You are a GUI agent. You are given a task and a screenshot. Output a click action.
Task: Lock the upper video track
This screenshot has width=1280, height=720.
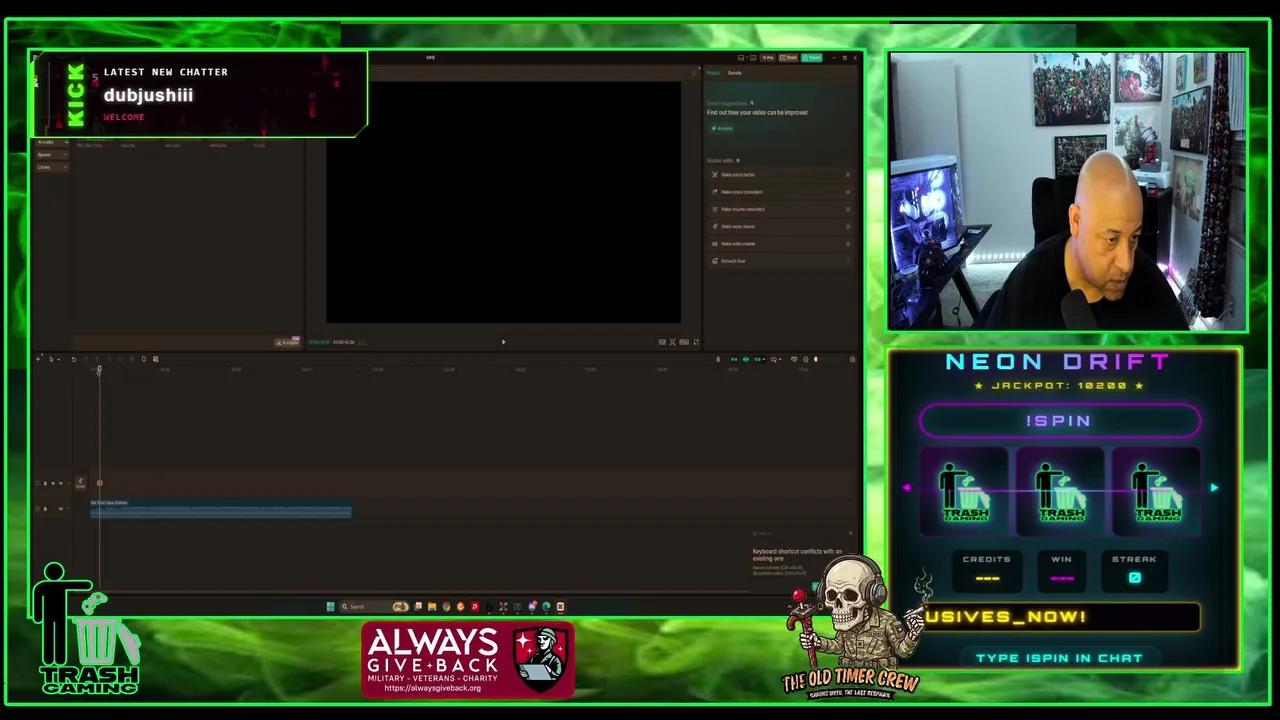[45, 483]
